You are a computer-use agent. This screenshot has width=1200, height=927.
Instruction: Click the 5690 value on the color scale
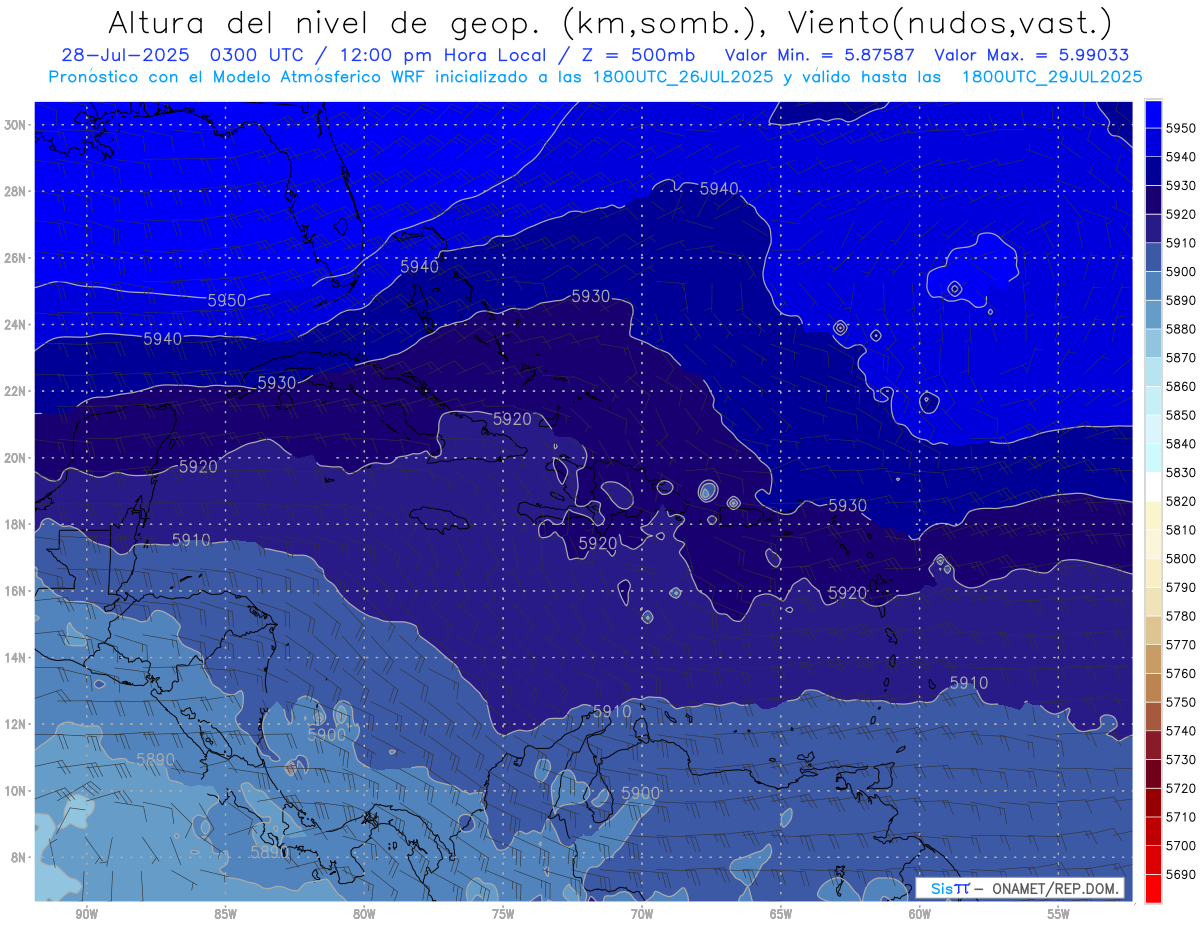1181,874
